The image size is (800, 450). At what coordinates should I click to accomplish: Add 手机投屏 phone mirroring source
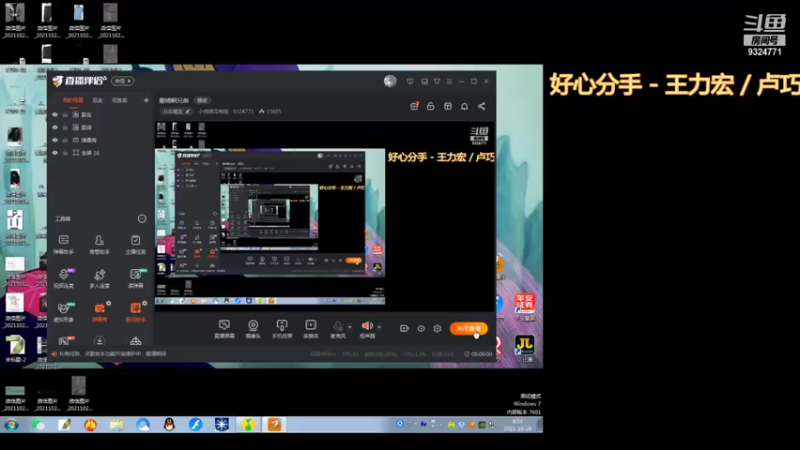point(282,329)
